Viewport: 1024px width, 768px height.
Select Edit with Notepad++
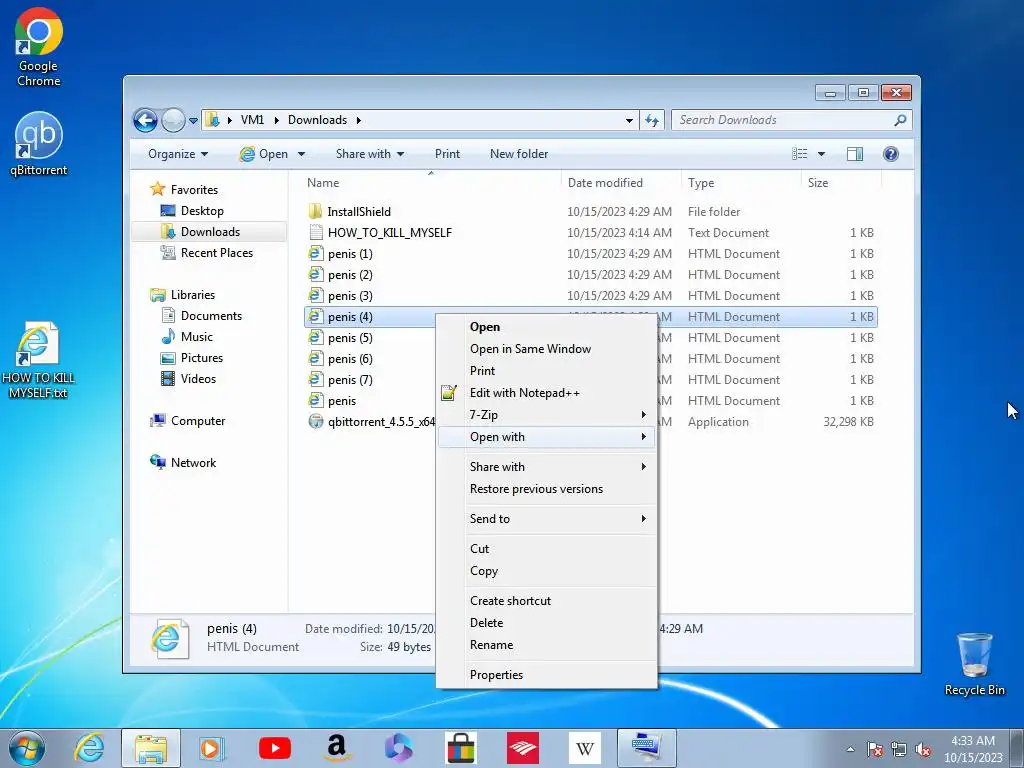547,392
